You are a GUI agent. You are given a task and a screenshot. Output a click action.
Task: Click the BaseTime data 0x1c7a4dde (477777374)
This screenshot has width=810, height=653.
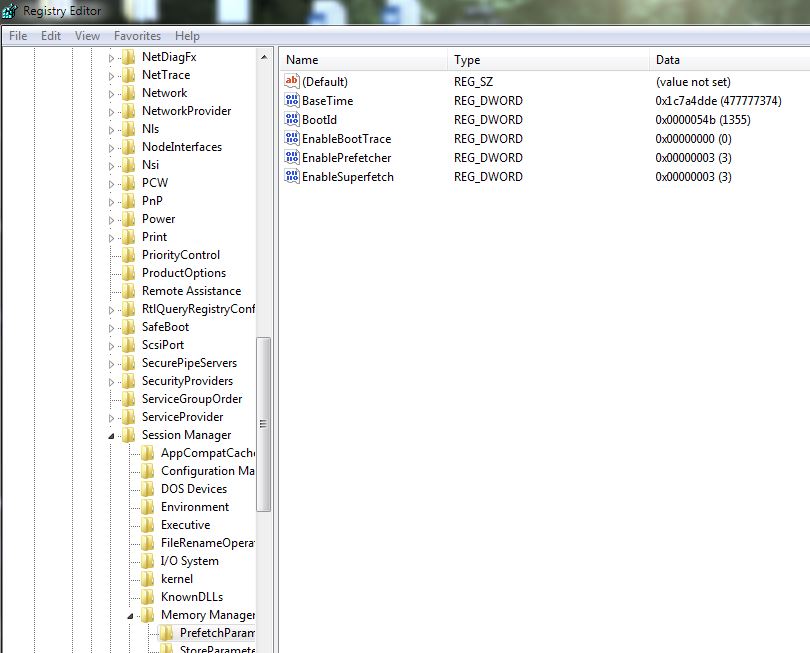click(718, 101)
